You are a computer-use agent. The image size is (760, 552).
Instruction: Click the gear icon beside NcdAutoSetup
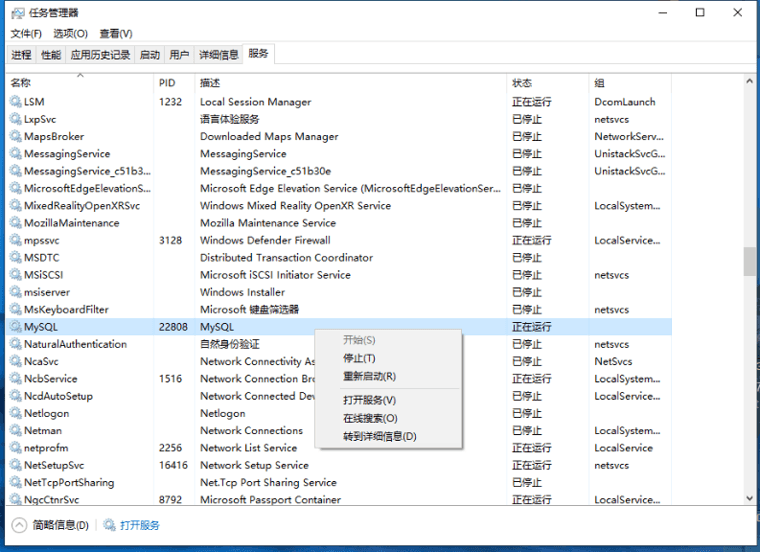point(16,396)
